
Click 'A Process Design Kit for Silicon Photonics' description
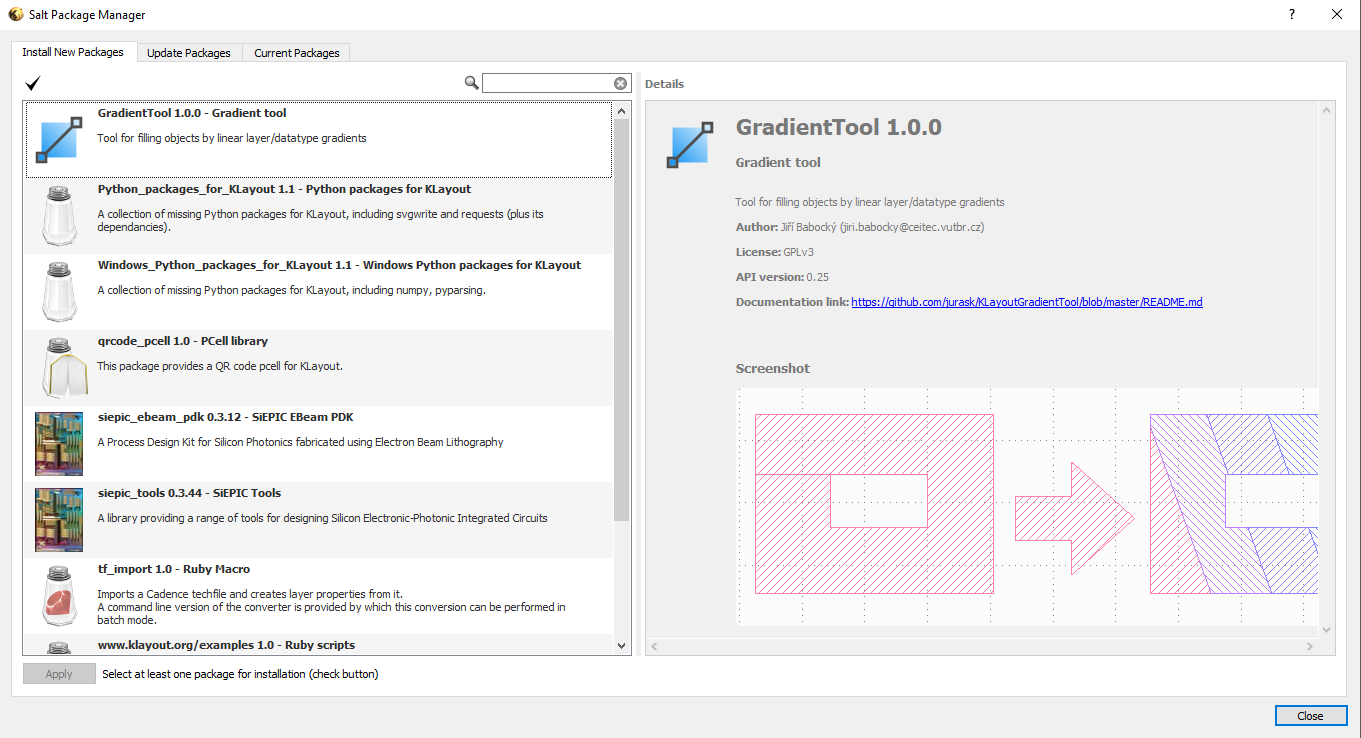tap(300, 442)
